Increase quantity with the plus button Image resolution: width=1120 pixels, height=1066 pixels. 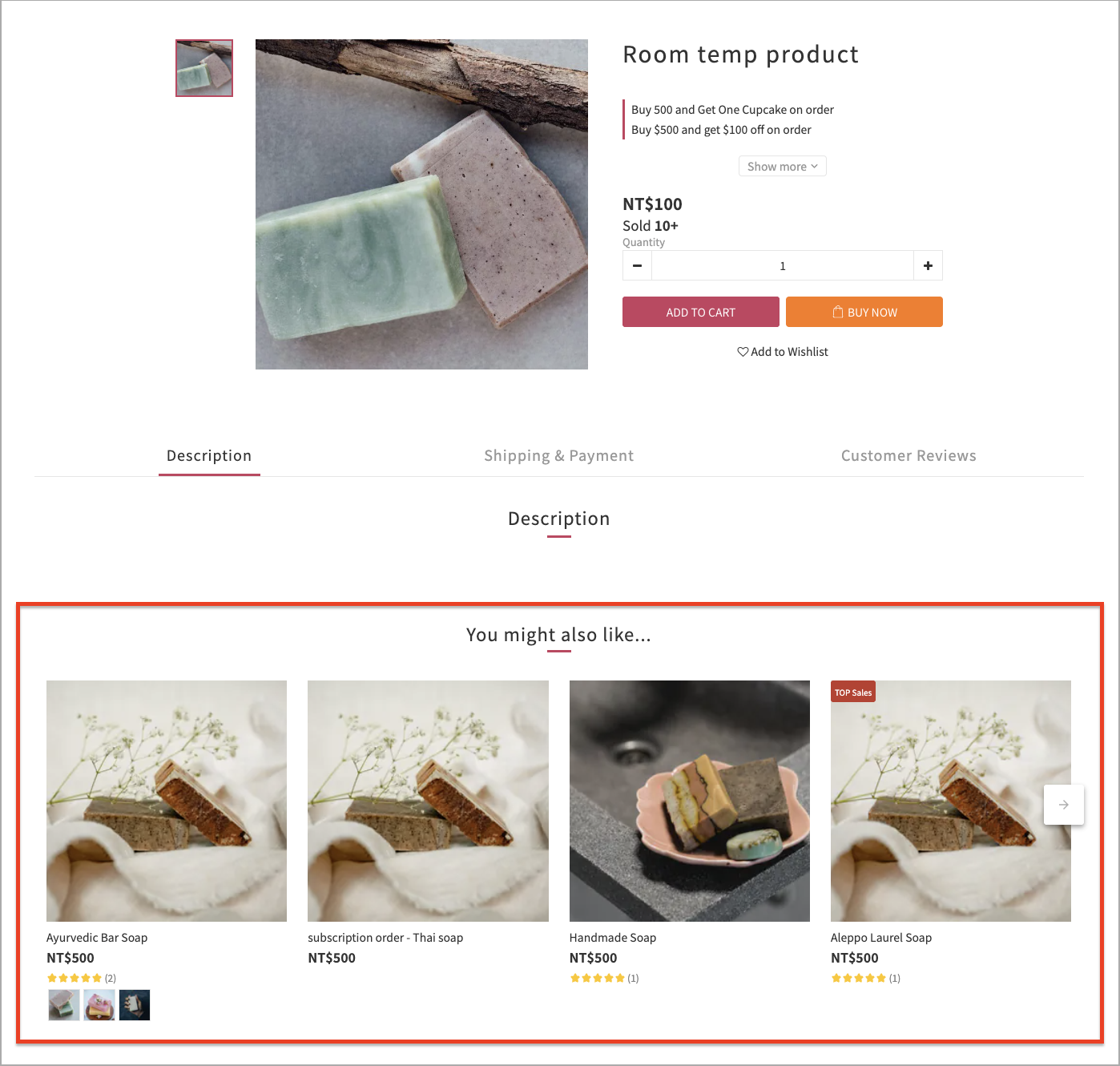928,265
